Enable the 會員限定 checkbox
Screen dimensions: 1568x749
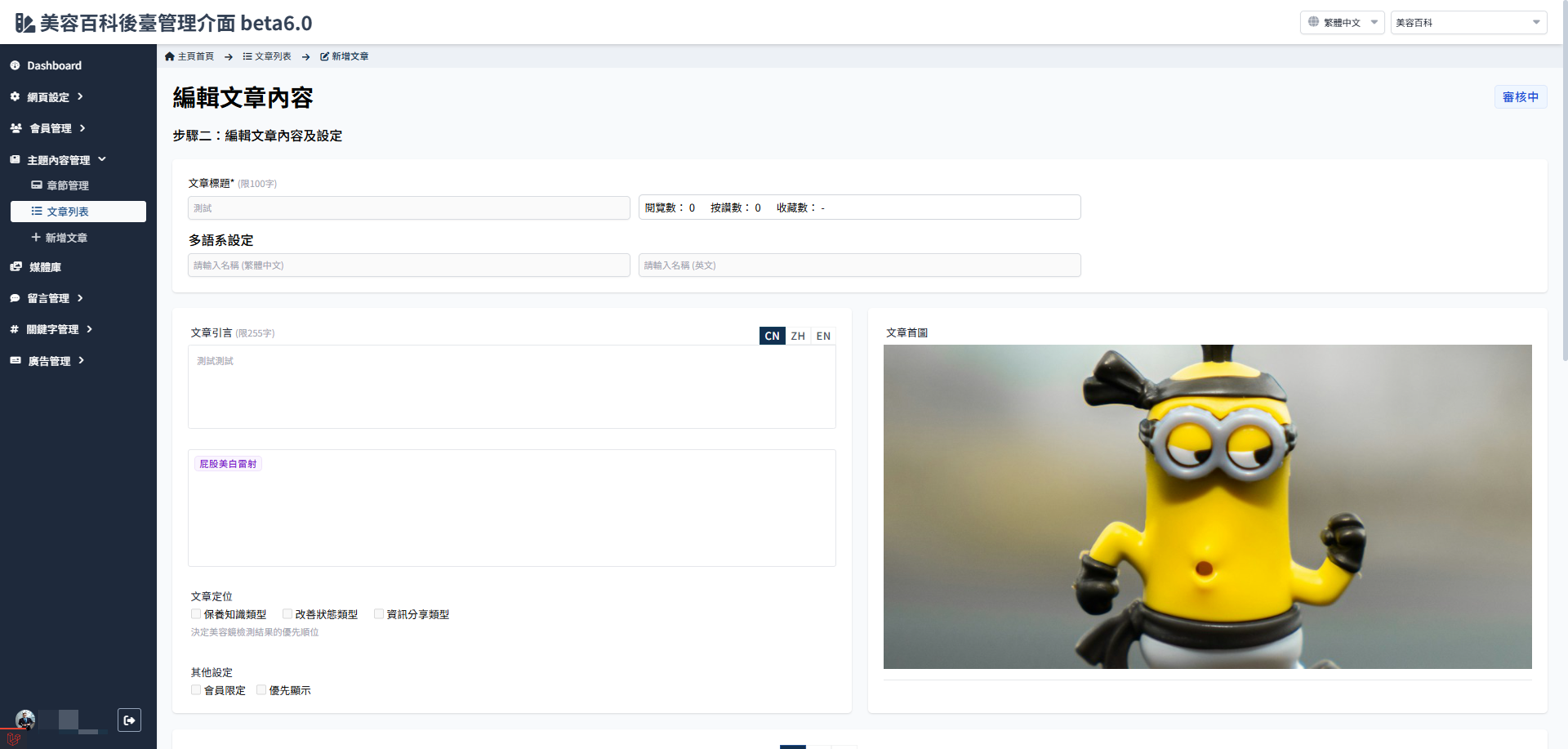click(196, 689)
